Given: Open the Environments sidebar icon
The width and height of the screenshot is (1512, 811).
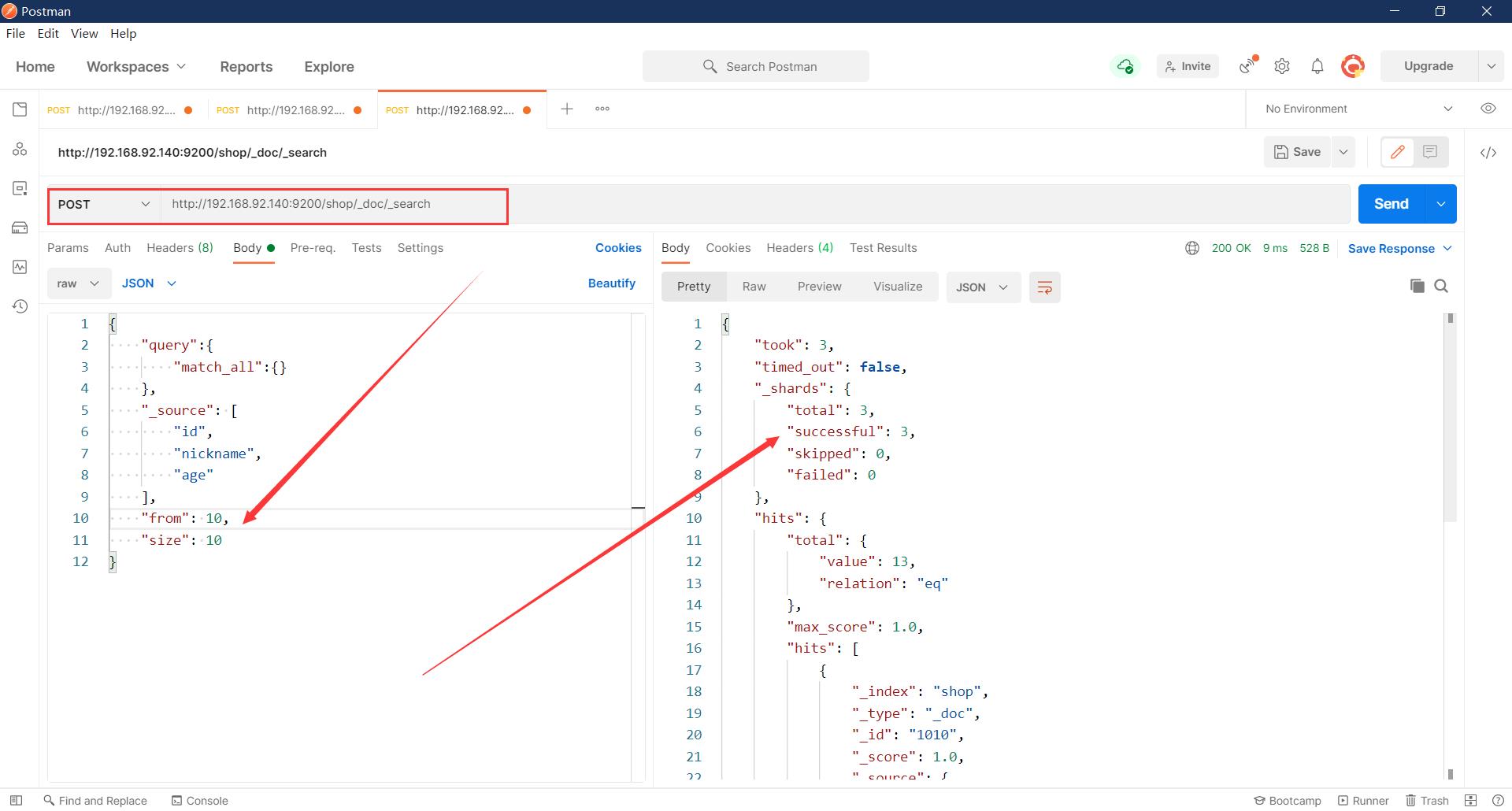Looking at the screenshot, I should coord(20,188).
